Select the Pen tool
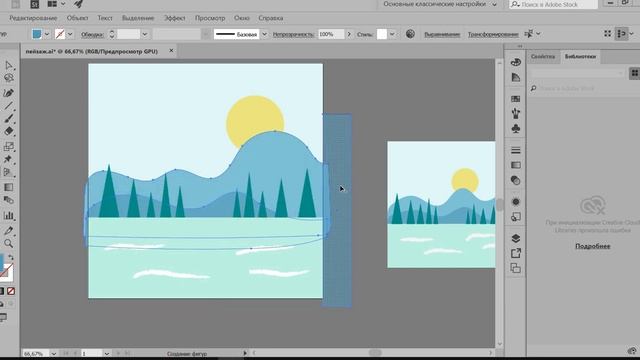 9,93
